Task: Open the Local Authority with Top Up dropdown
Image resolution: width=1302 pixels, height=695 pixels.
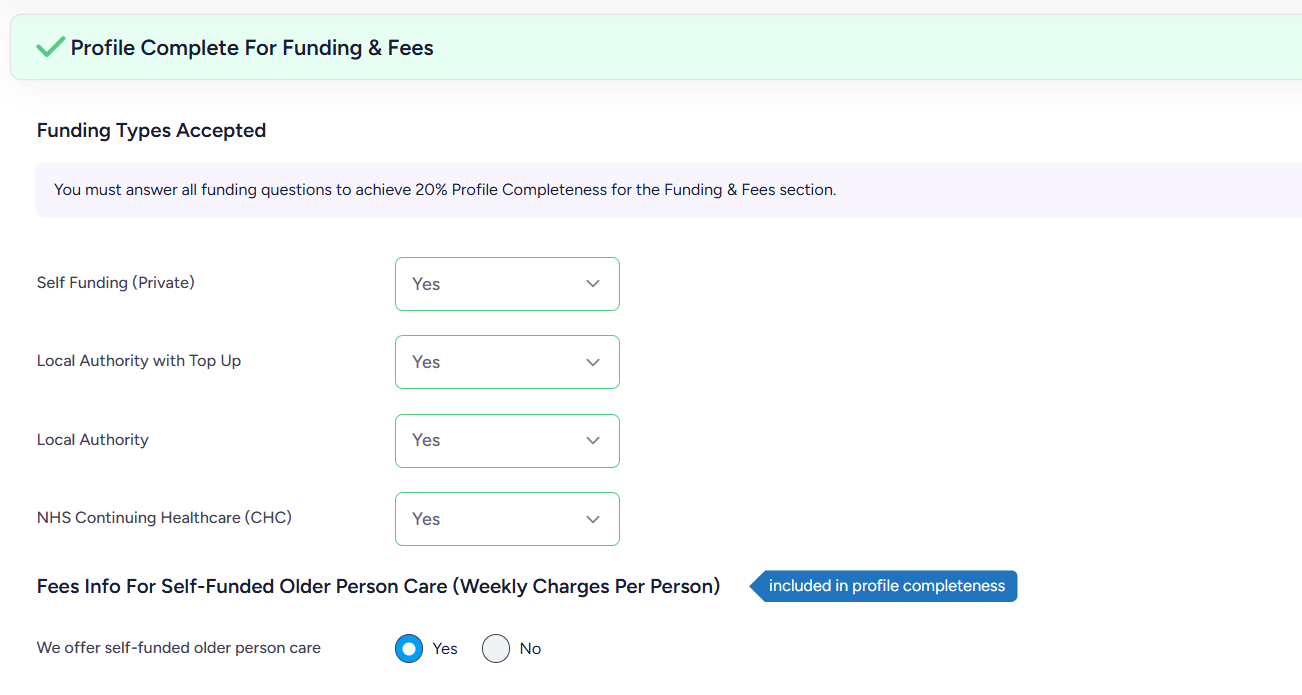Action: [x=507, y=362]
